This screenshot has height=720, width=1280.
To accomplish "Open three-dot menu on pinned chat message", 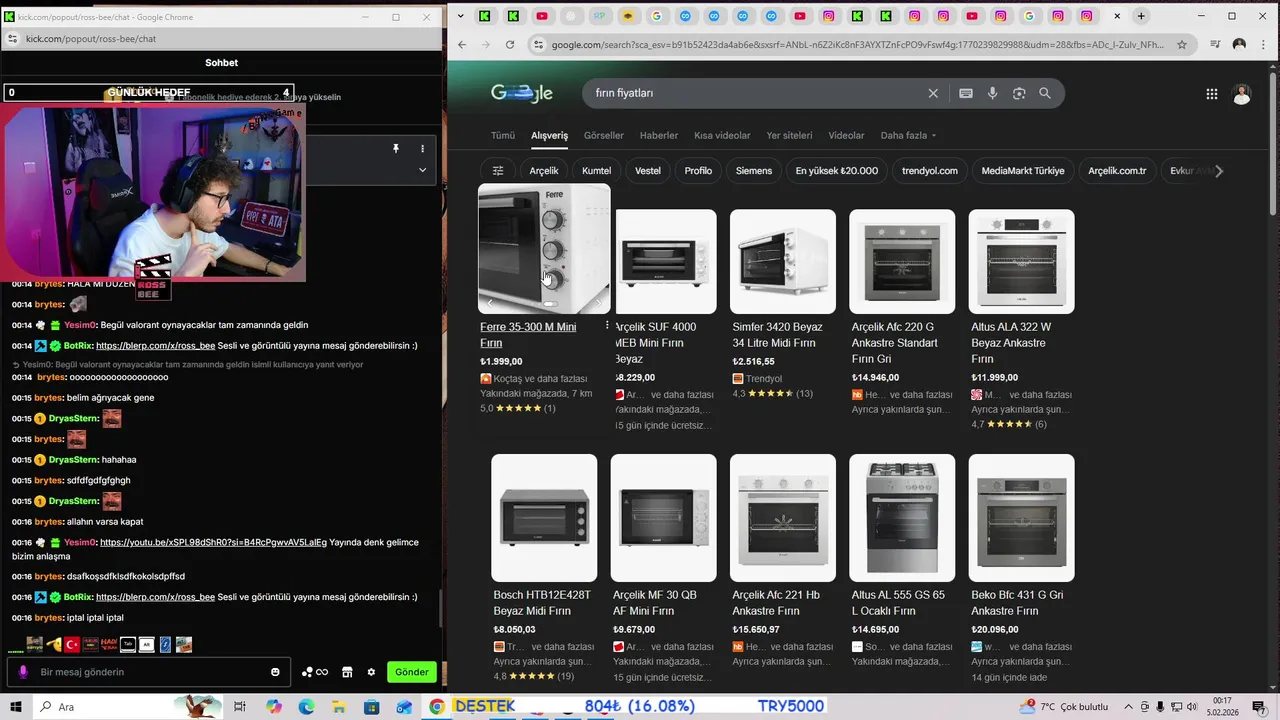I will click(422, 149).
